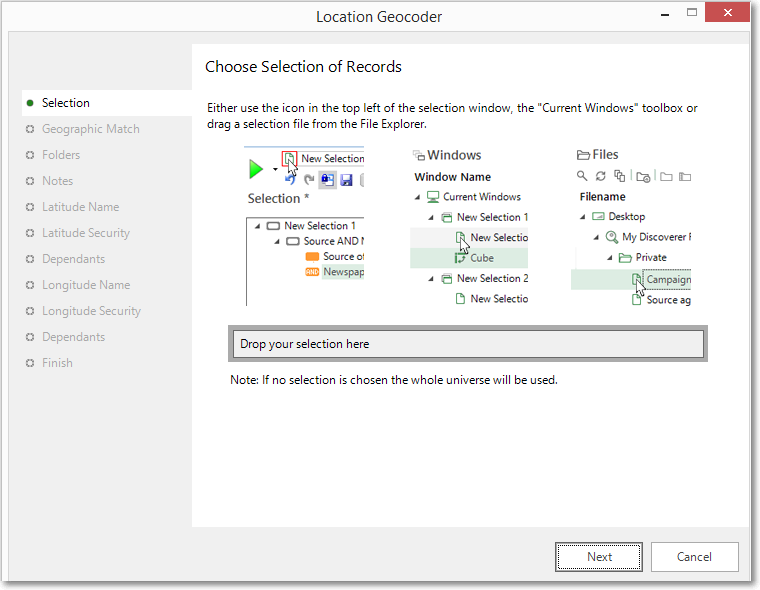Screen dimensions: 760x590
Task: Click the Files refresh icon
Action: click(x=601, y=176)
